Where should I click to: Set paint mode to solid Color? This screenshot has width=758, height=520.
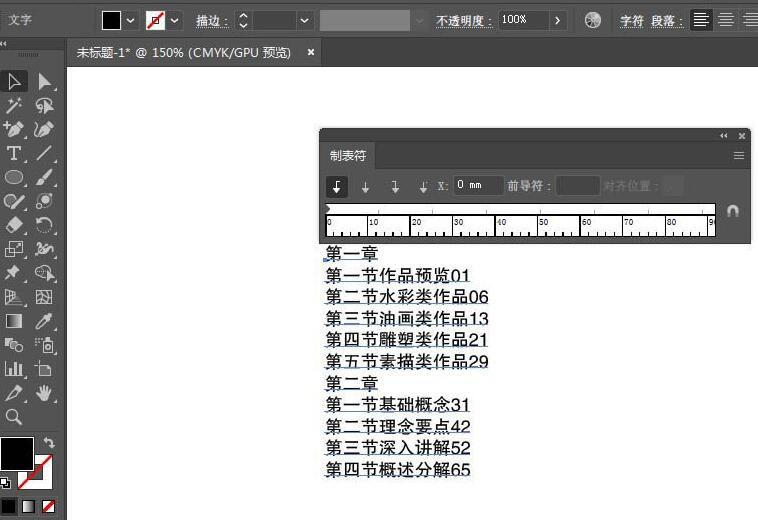click(9, 506)
